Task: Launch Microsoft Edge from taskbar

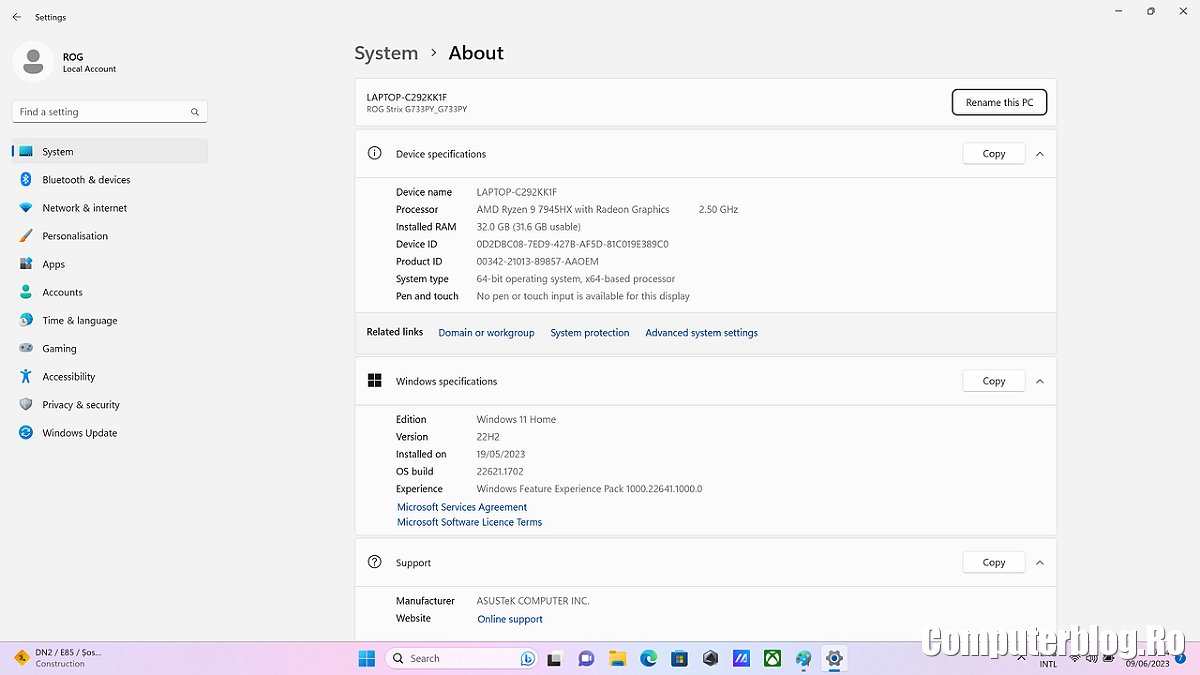Action: point(648,658)
